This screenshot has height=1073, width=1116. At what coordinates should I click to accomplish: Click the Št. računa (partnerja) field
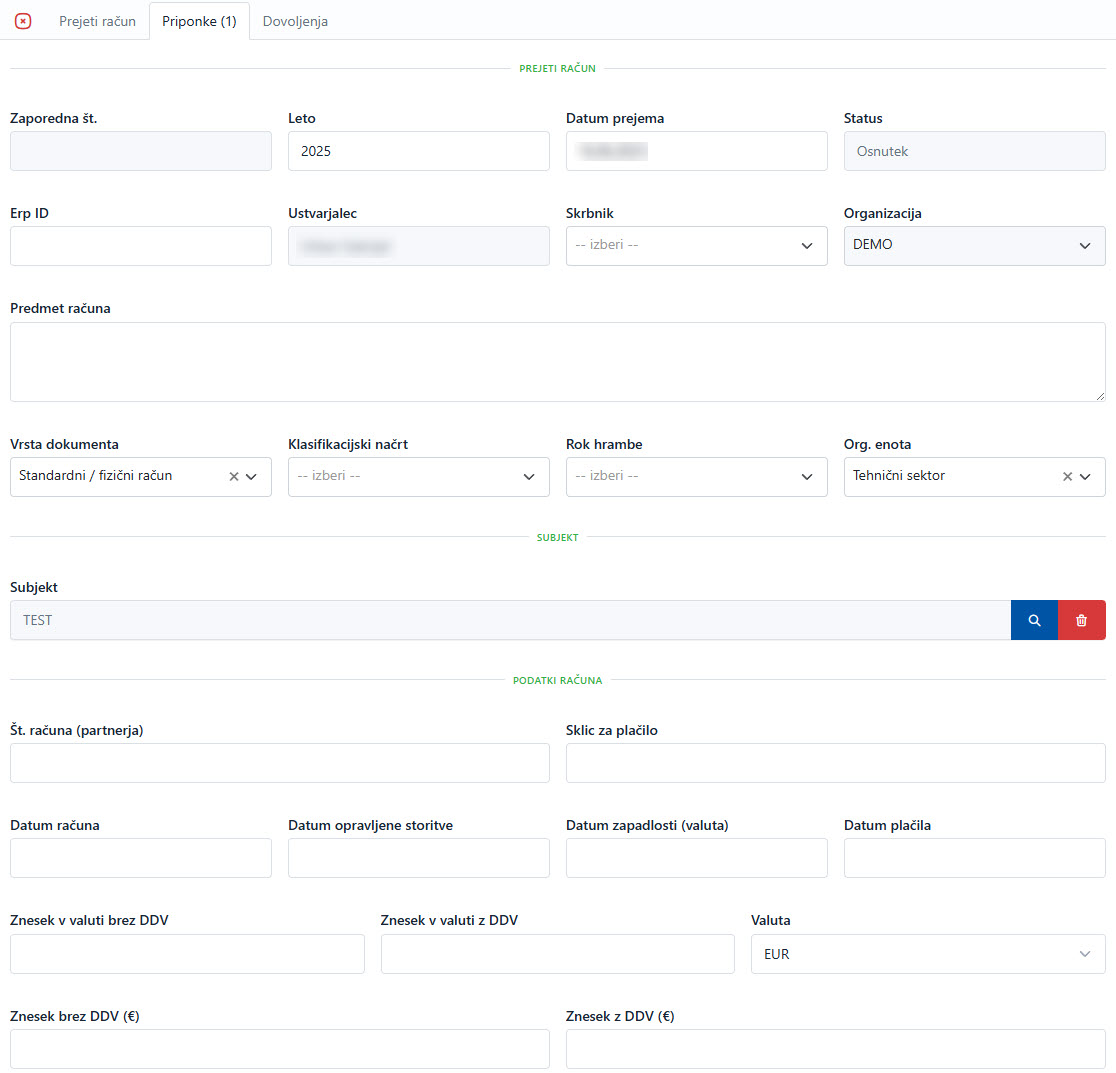279,763
